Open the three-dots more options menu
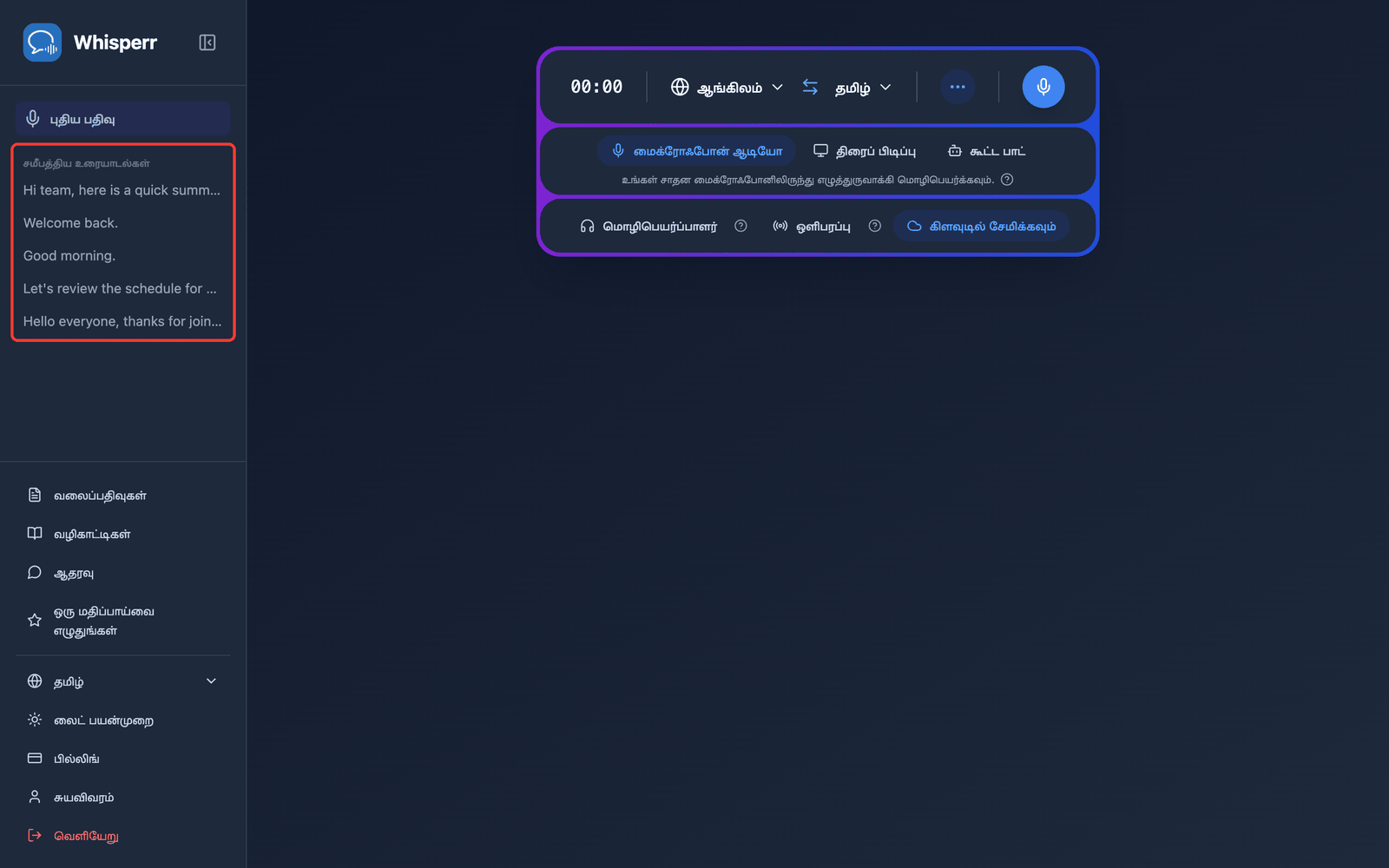The height and width of the screenshot is (868, 1389). tap(958, 87)
